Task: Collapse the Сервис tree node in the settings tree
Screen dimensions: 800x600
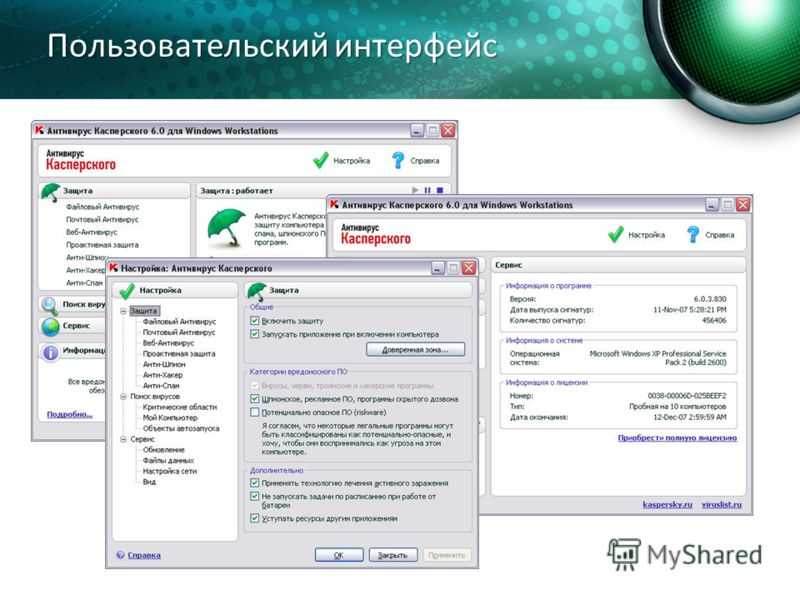Action: (123, 439)
